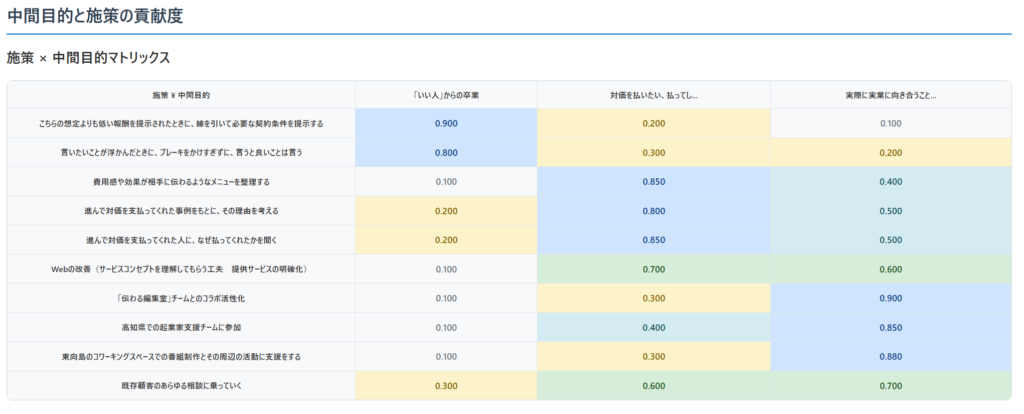The image size is (1024, 414).
Task: Click the row label 東向島のコワーキングスペースでの番組制作
Action: click(181, 356)
